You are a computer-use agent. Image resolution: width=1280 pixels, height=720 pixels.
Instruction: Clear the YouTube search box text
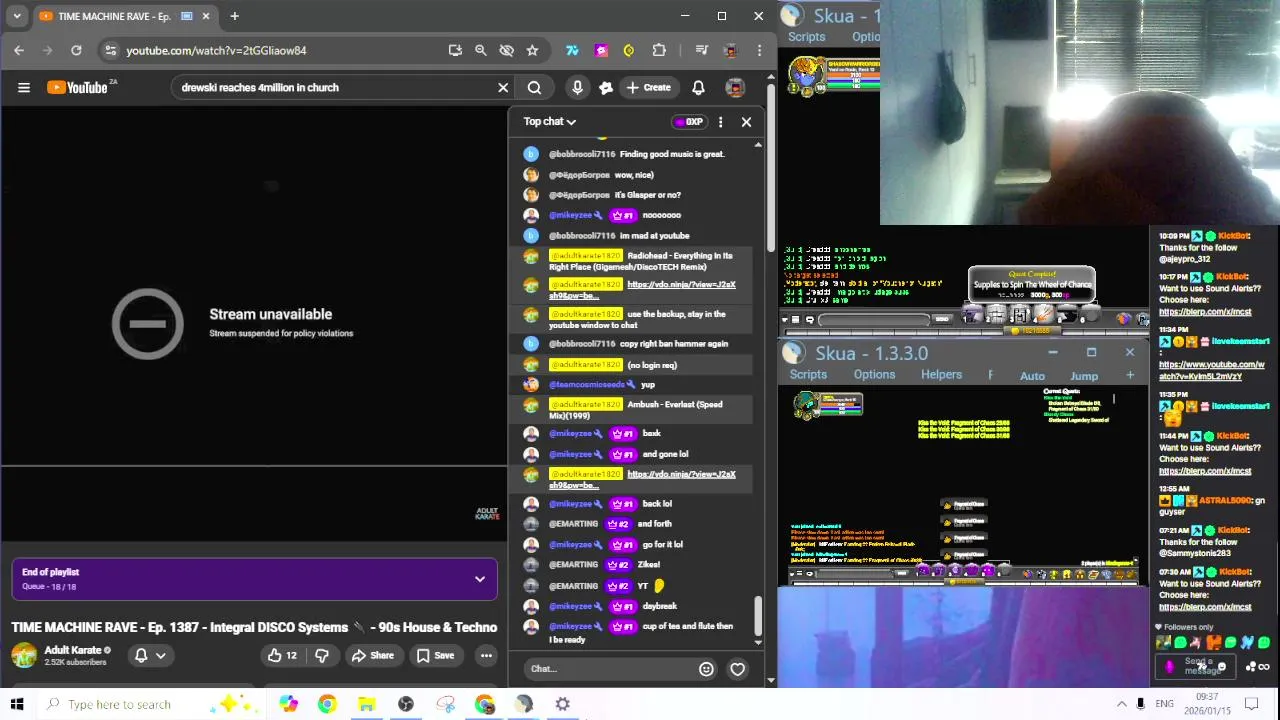(503, 87)
